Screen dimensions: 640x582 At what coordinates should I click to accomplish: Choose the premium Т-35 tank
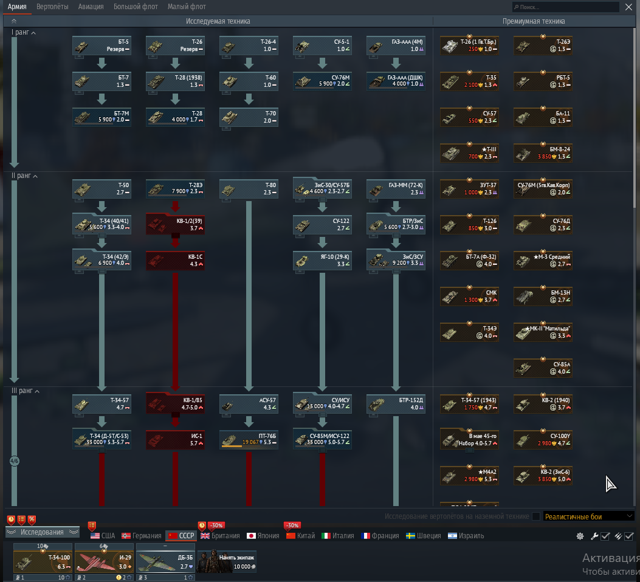[x=469, y=81]
